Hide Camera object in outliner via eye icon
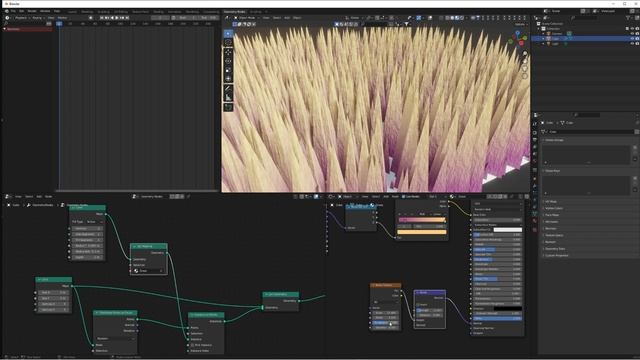640x360 pixels. tap(632, 33)
